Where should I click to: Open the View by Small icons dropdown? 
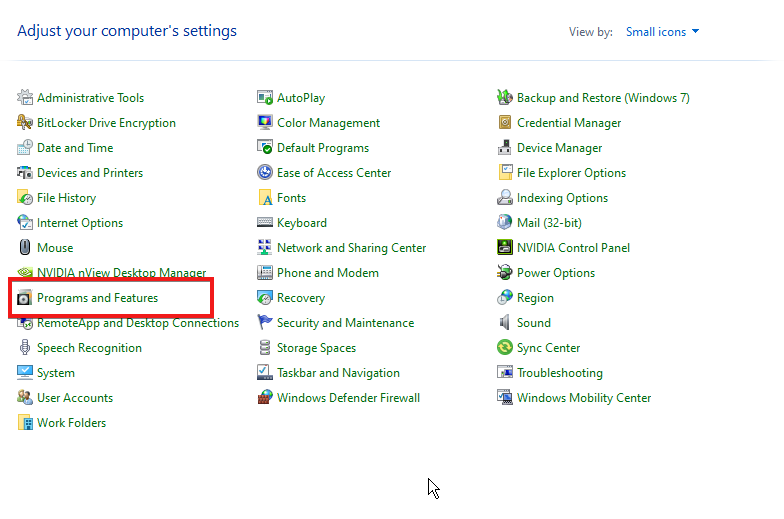click(662, 32)
